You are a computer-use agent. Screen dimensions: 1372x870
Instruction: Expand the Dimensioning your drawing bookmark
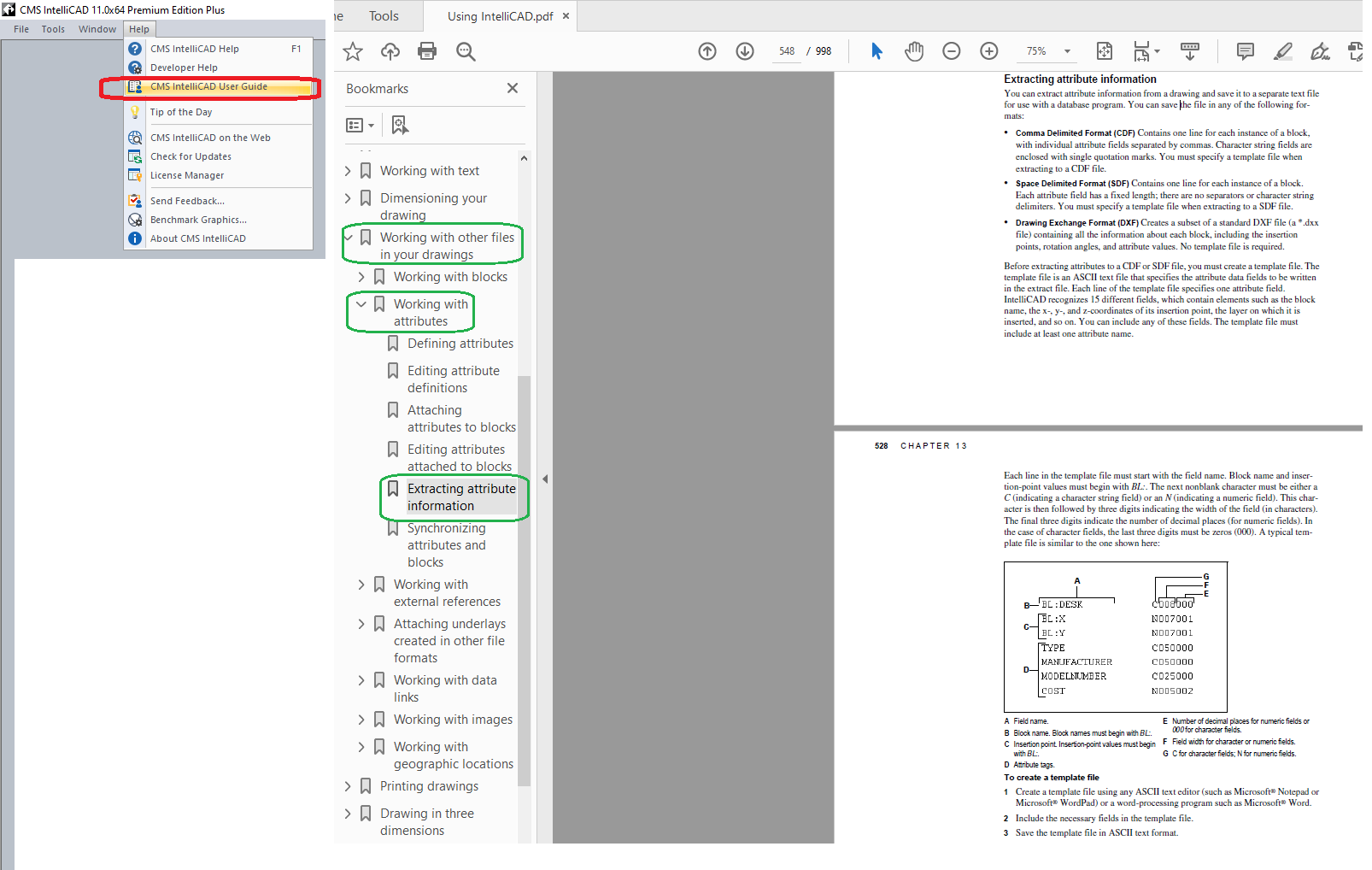[x=348, y=198]
